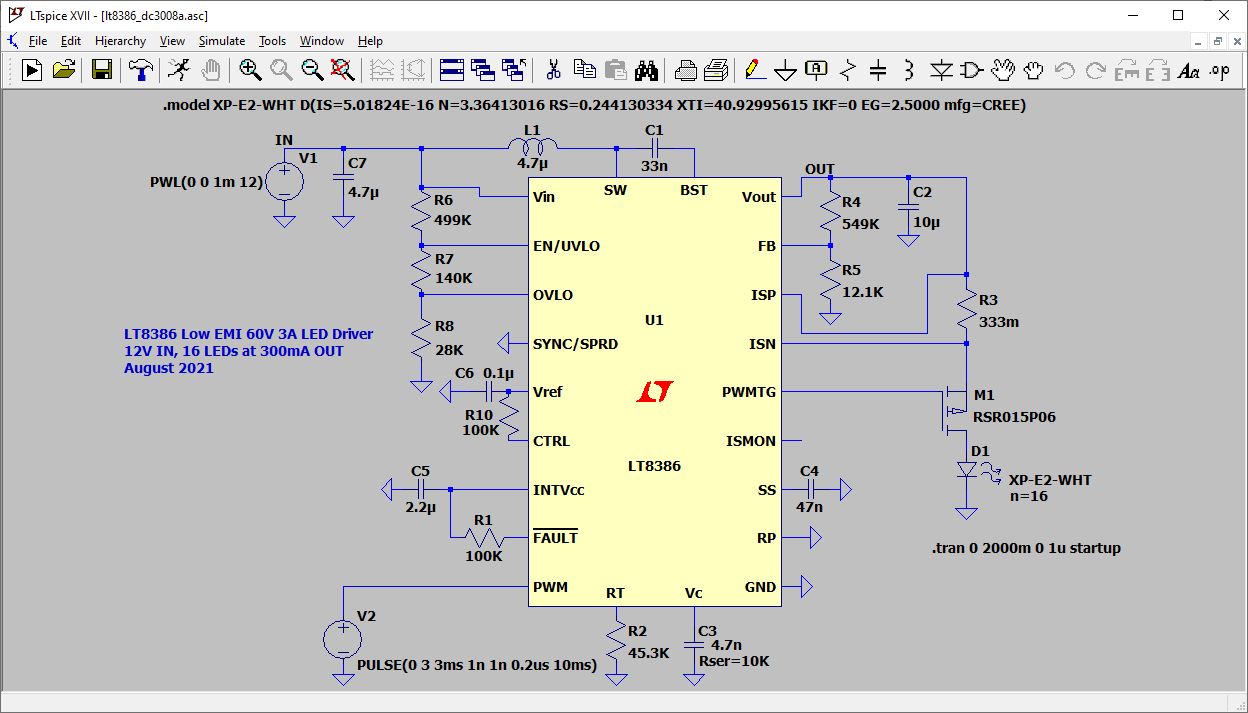
Task: Add a SPICE directive with .op
Action: [1220, 69]
